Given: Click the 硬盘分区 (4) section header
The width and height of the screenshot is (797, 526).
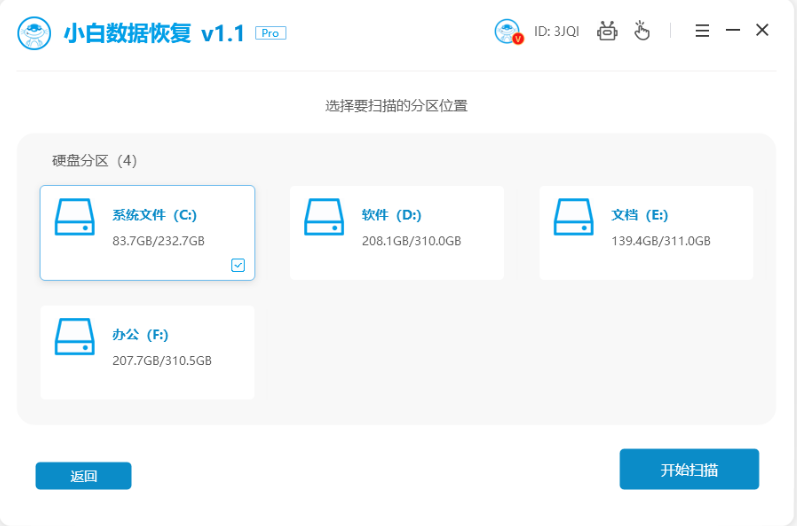Looking at the screenshot, I should pyautogui.click(x=94, y=160).
